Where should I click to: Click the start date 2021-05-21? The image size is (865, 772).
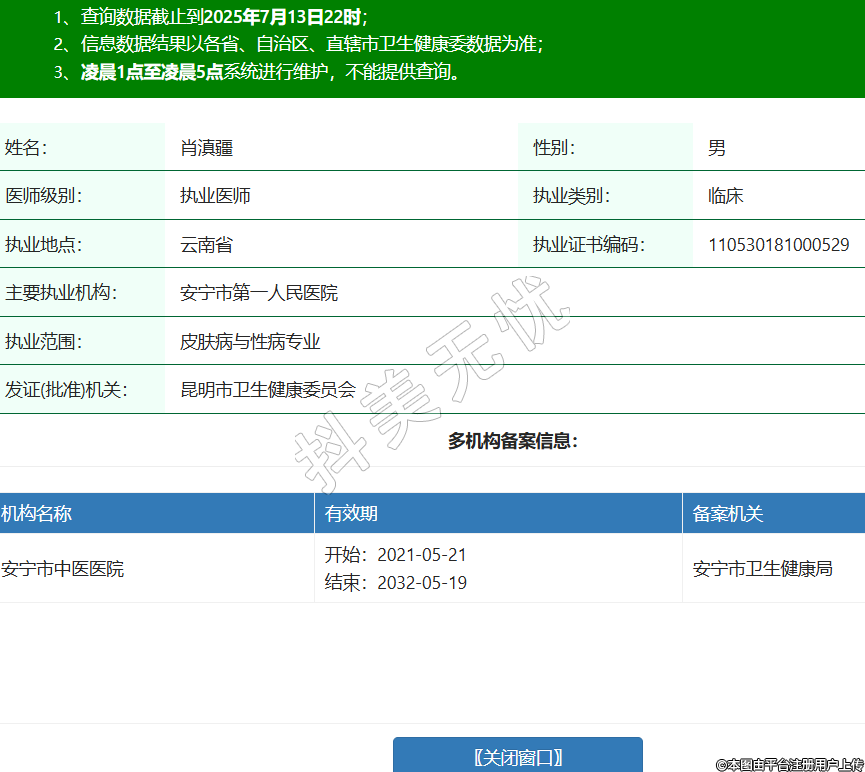[421, 555]
